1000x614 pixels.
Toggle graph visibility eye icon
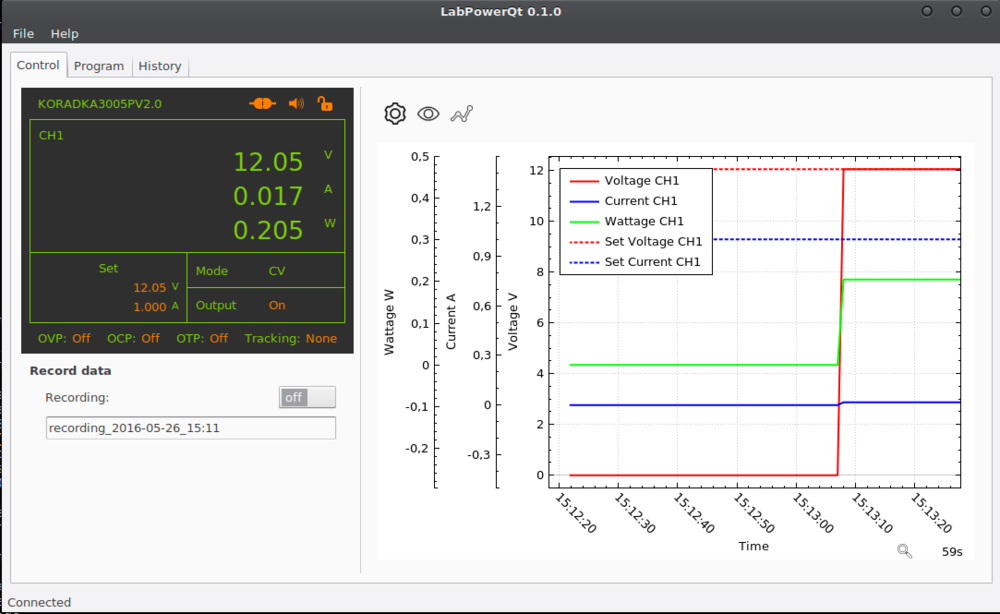428,113
